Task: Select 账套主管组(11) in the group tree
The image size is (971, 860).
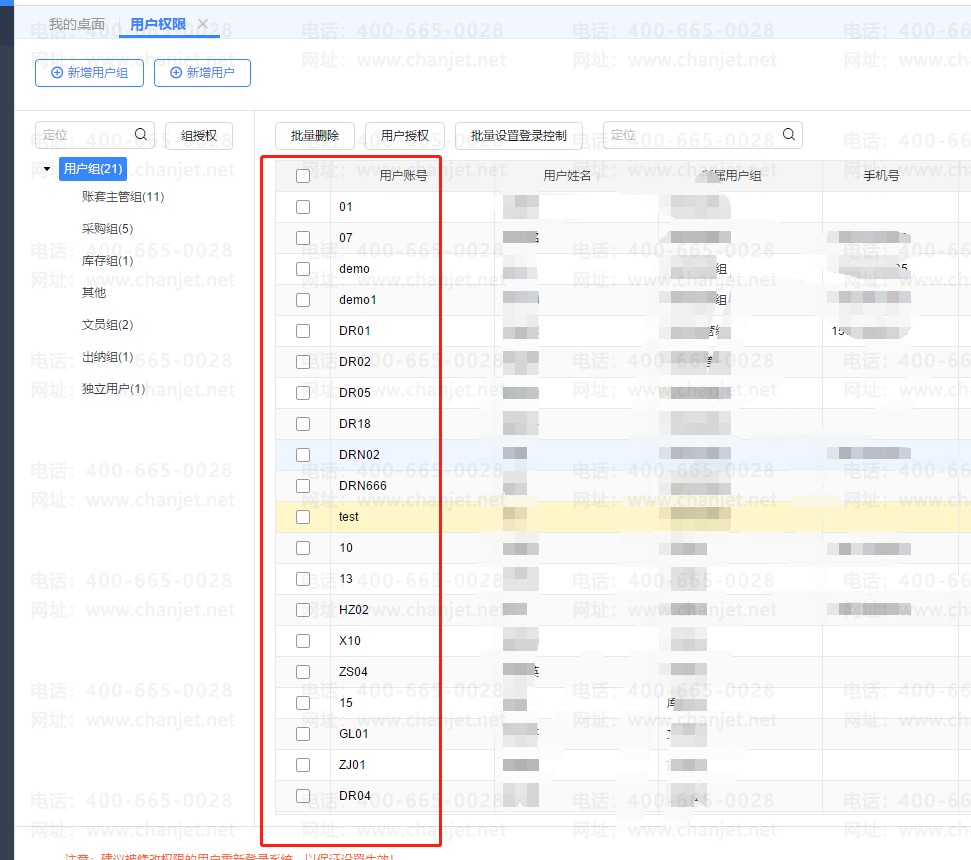Action: [x=123, y=197]
